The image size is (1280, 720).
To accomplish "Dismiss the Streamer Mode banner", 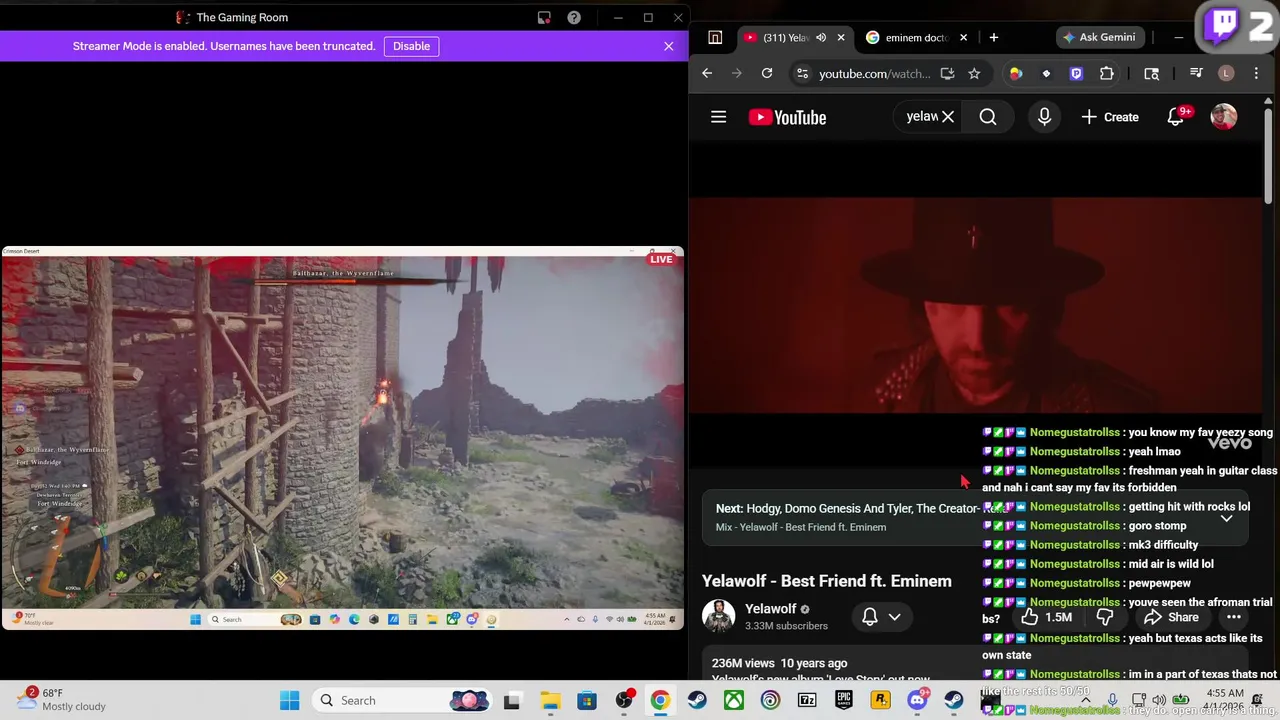I will tap(669, 46).
